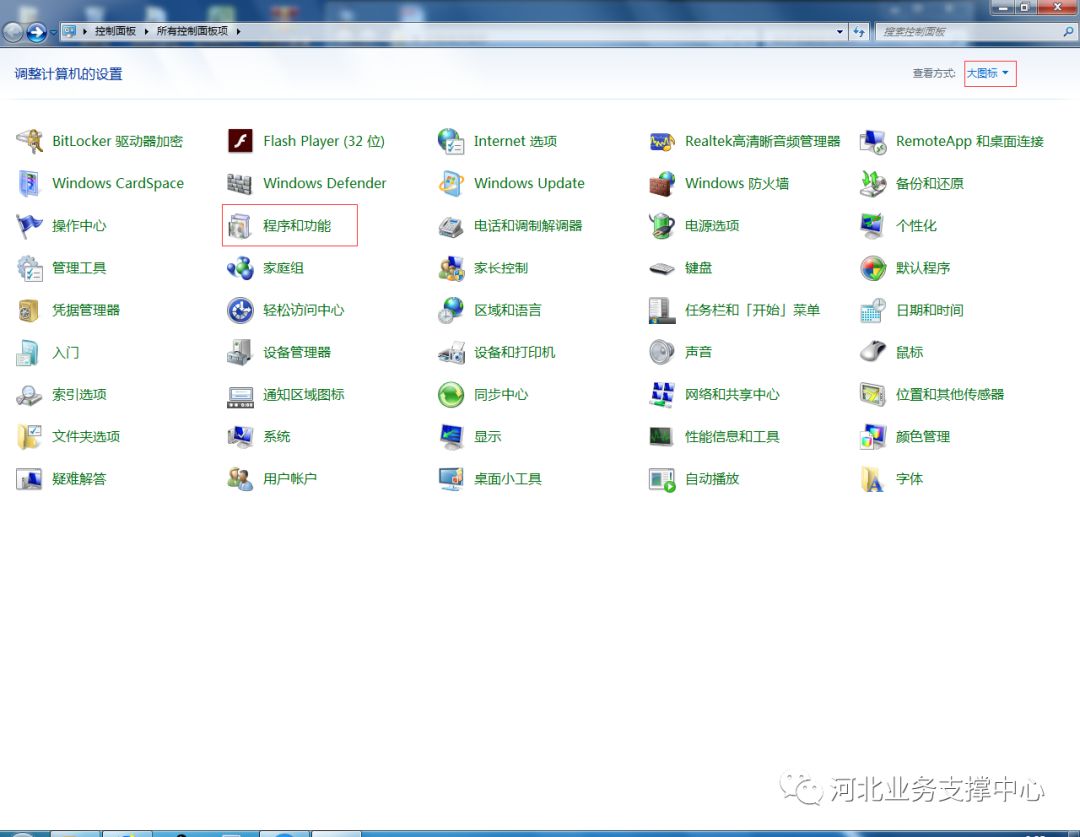Open the 疑难解答 link
Viewport: 1080px width, 837px height.
click(x=79, y=479)
